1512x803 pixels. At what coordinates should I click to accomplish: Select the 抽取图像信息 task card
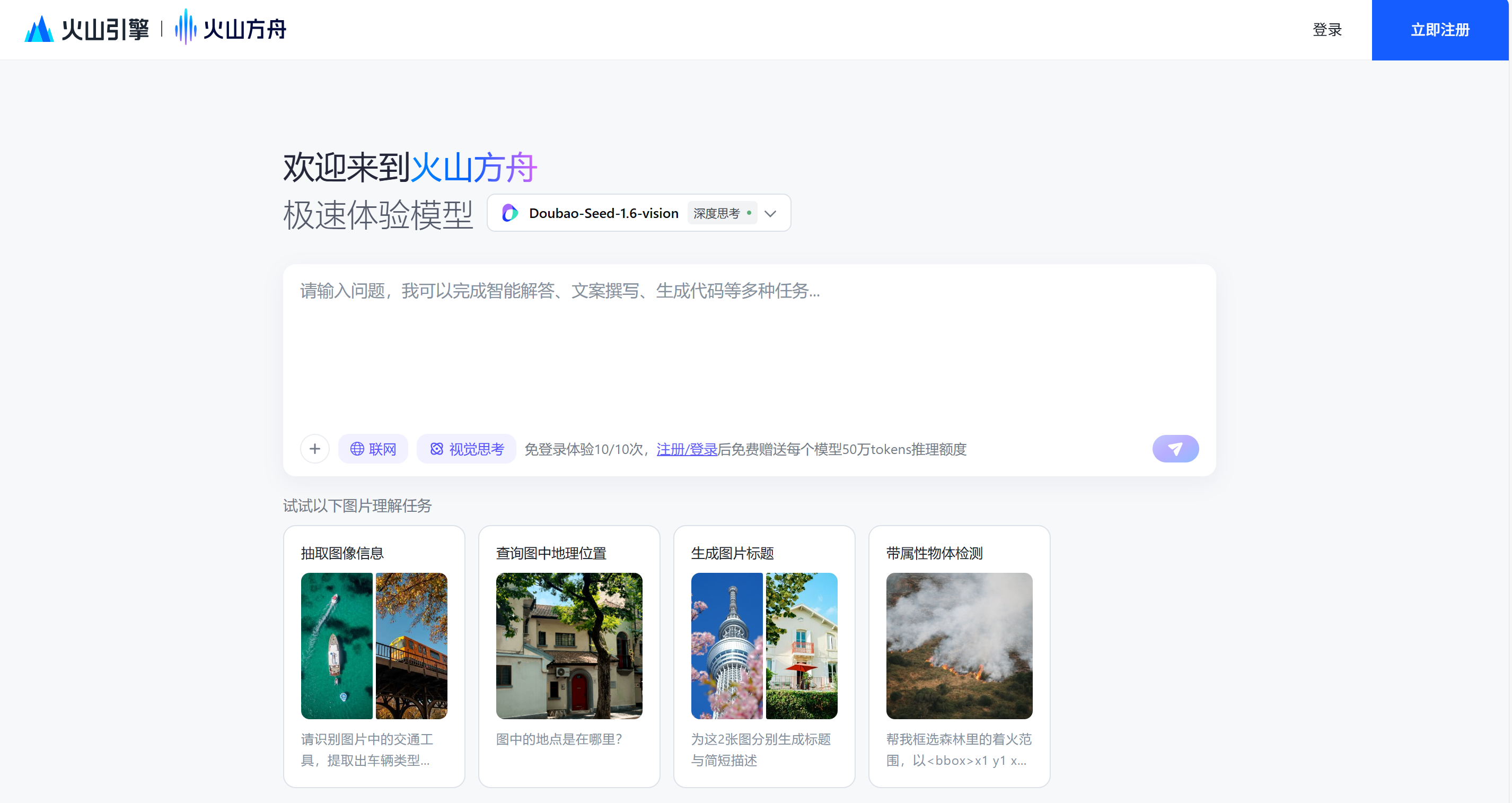pyautogui.click(x=342, y=553)
